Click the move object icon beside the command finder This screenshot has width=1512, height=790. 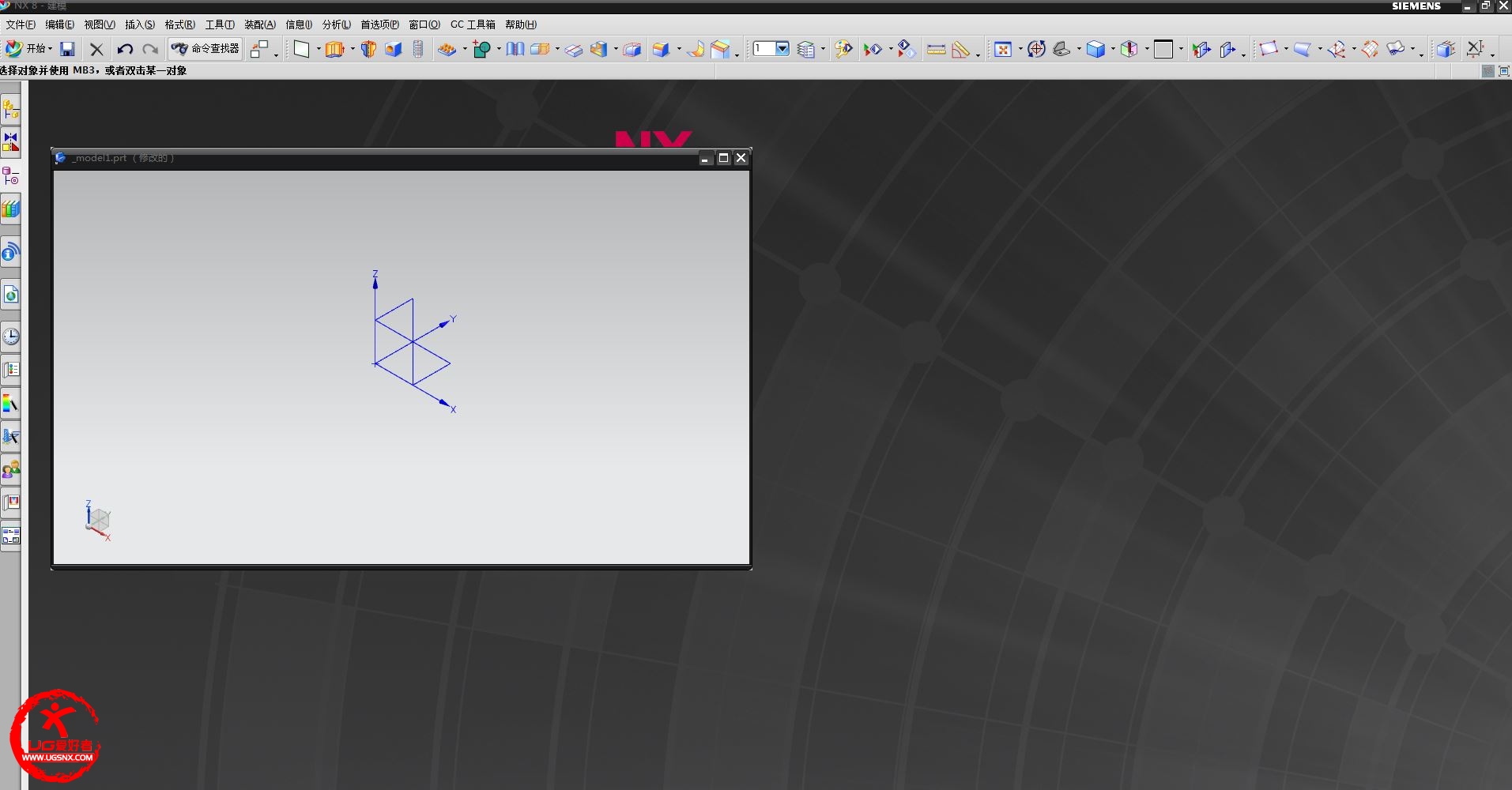coord(259,49)
